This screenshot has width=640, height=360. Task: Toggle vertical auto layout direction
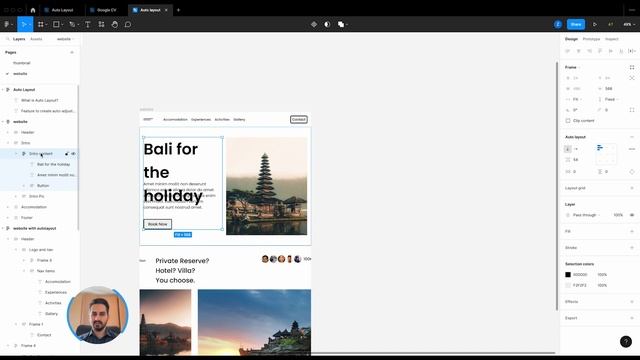coord(568,149)
